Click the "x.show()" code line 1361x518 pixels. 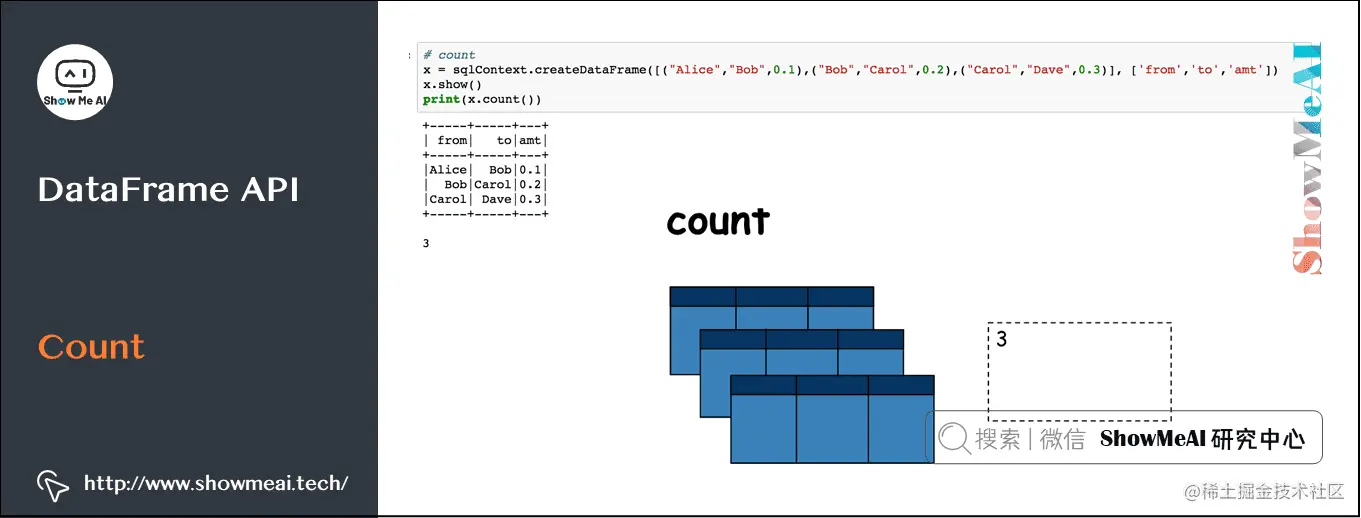pos(451,85)
